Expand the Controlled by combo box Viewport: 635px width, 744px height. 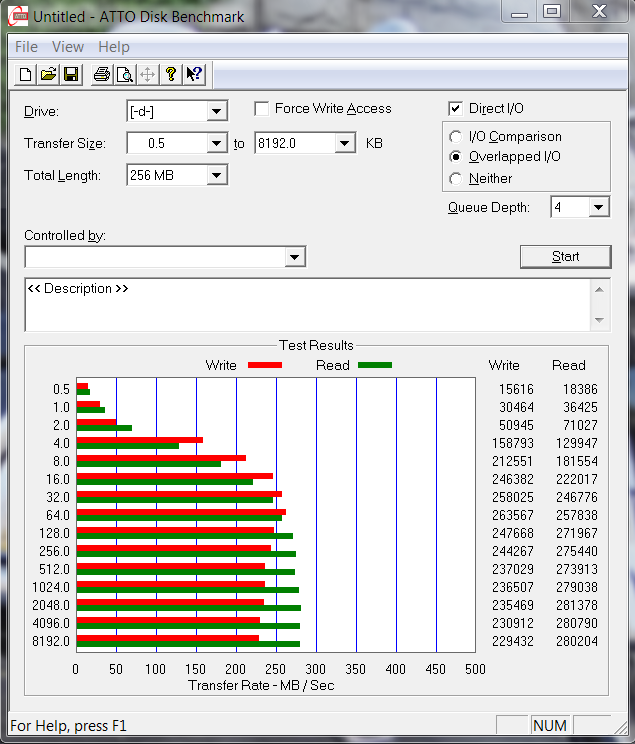(294, 258)
